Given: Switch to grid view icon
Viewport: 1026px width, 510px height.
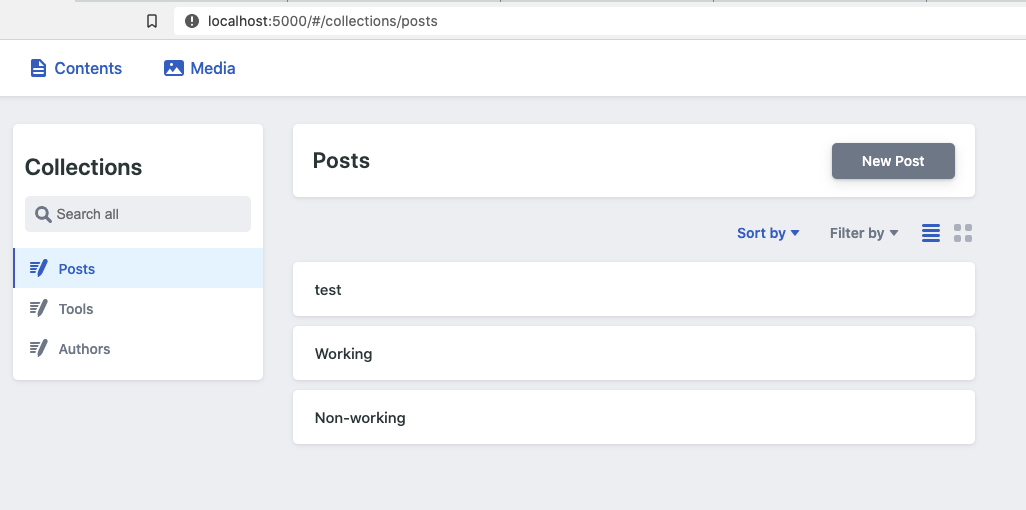Looking at the screenshot, I should (963, 233).
